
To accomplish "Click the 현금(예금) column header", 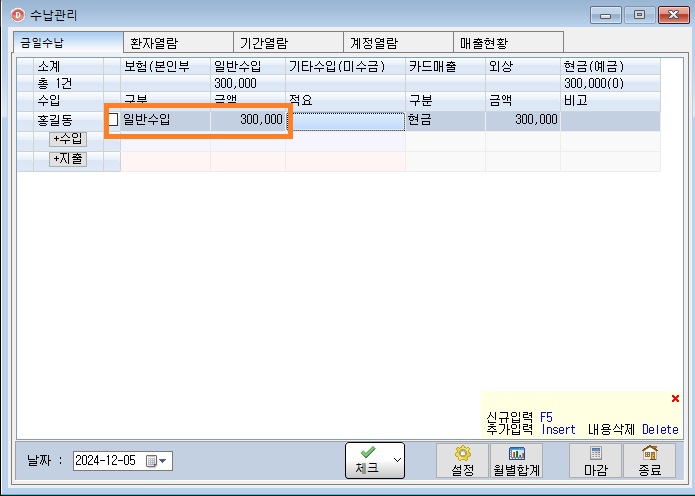I will click(610, 66).
